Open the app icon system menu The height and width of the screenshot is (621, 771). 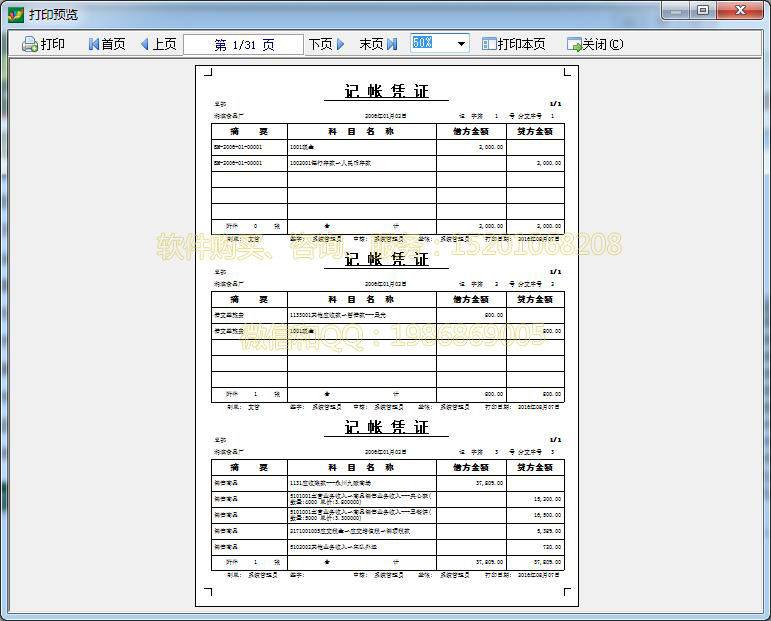pos(15,14)
